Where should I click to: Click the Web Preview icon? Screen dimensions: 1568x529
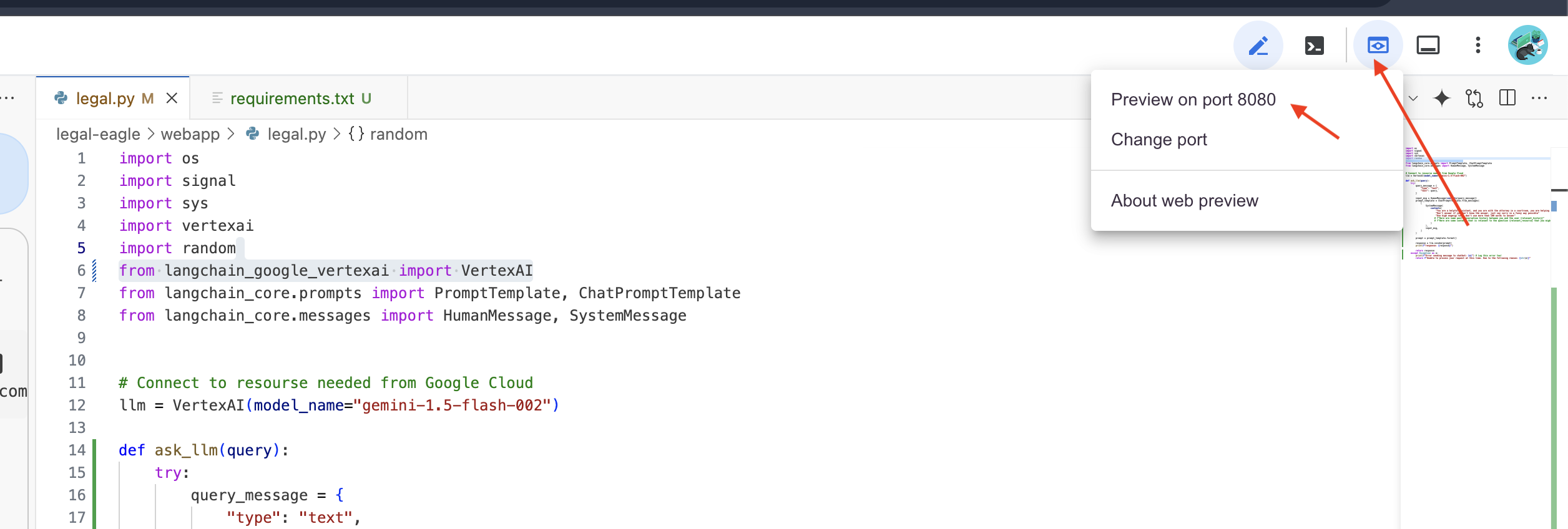1378,46
